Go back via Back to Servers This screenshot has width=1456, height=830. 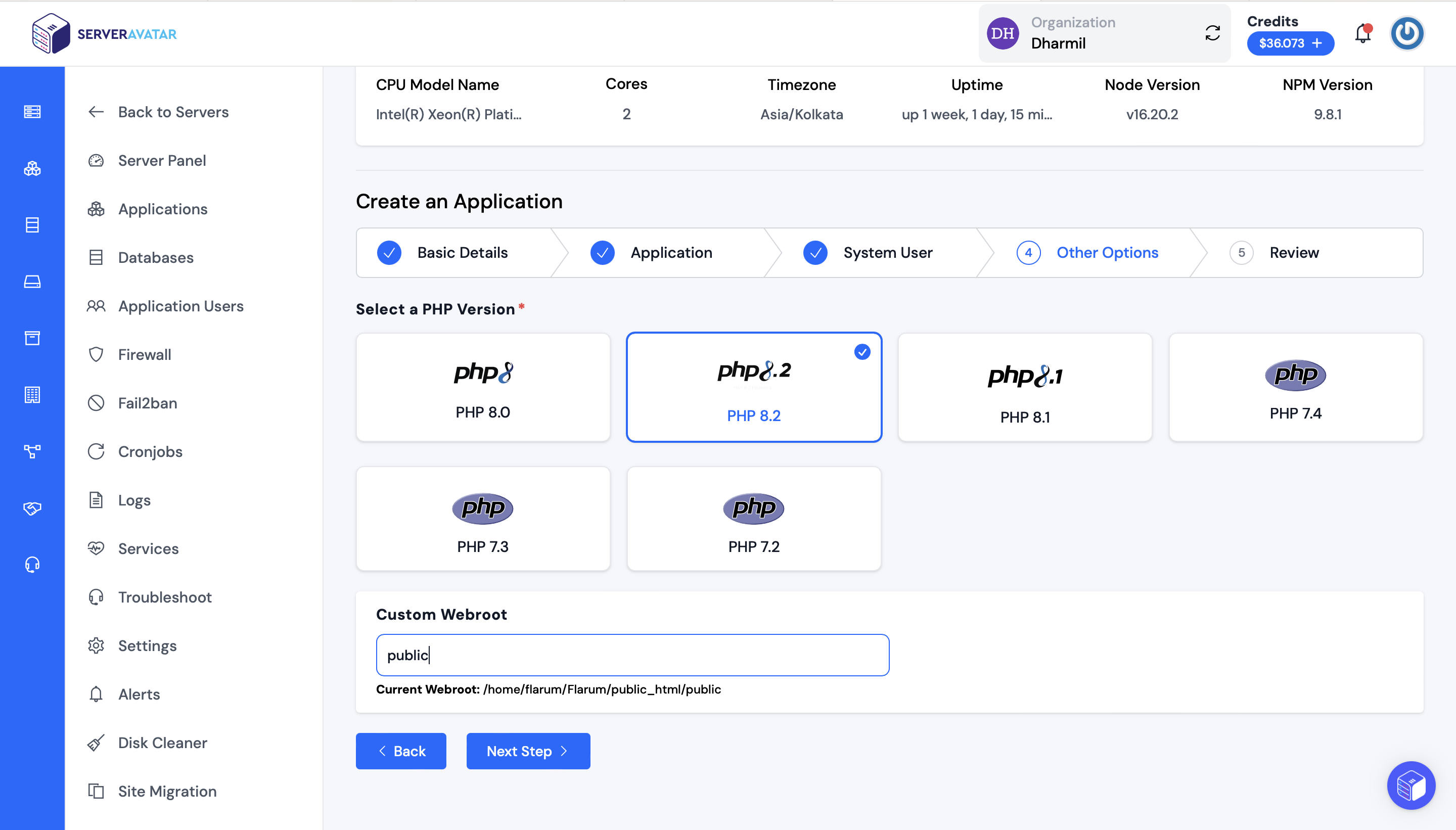[158, 112]
